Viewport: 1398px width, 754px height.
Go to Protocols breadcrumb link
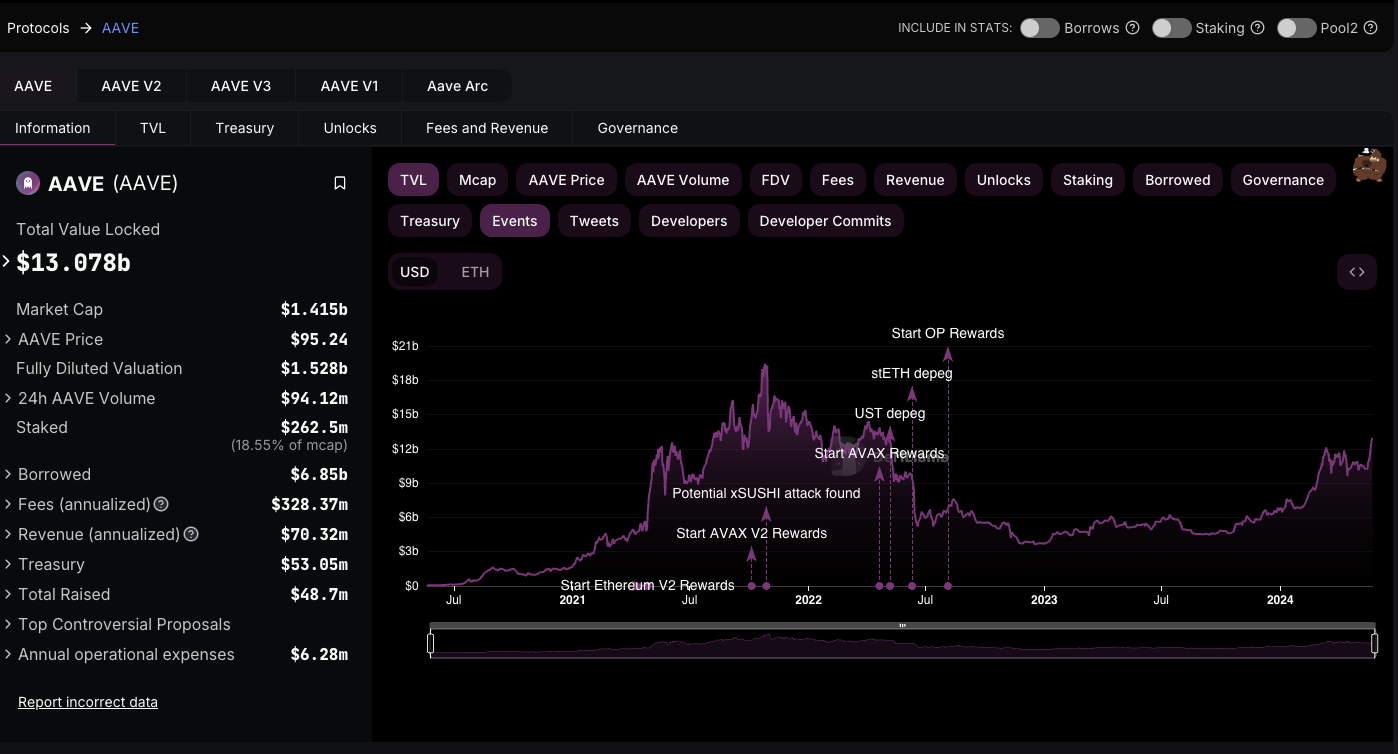pos(38,28)
